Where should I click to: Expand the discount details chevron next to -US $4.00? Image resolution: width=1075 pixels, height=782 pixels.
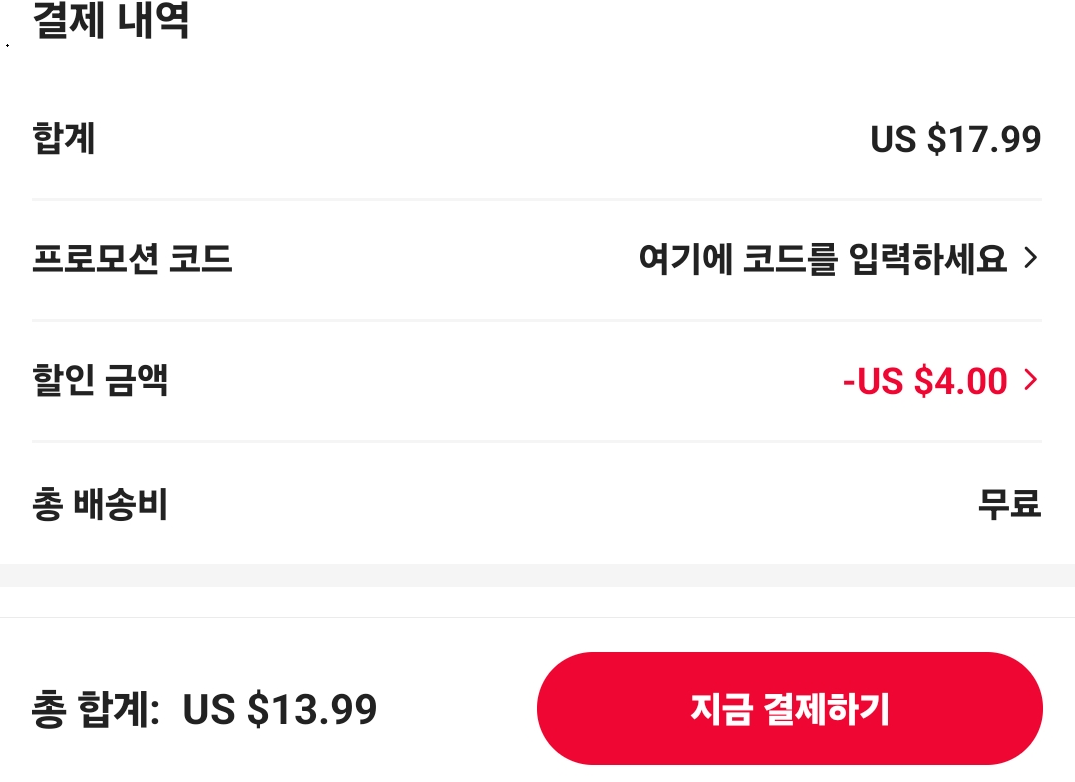[1031, 381]
